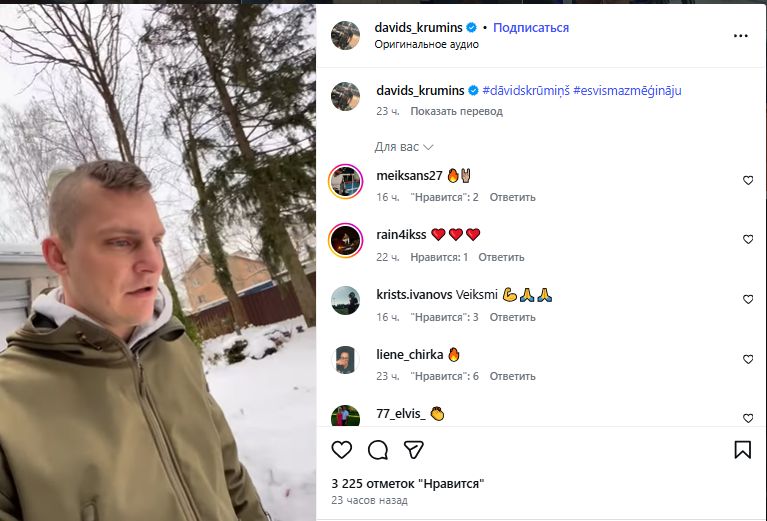Open "Оригинальное аудио" audio page

(x=427, y=44)
